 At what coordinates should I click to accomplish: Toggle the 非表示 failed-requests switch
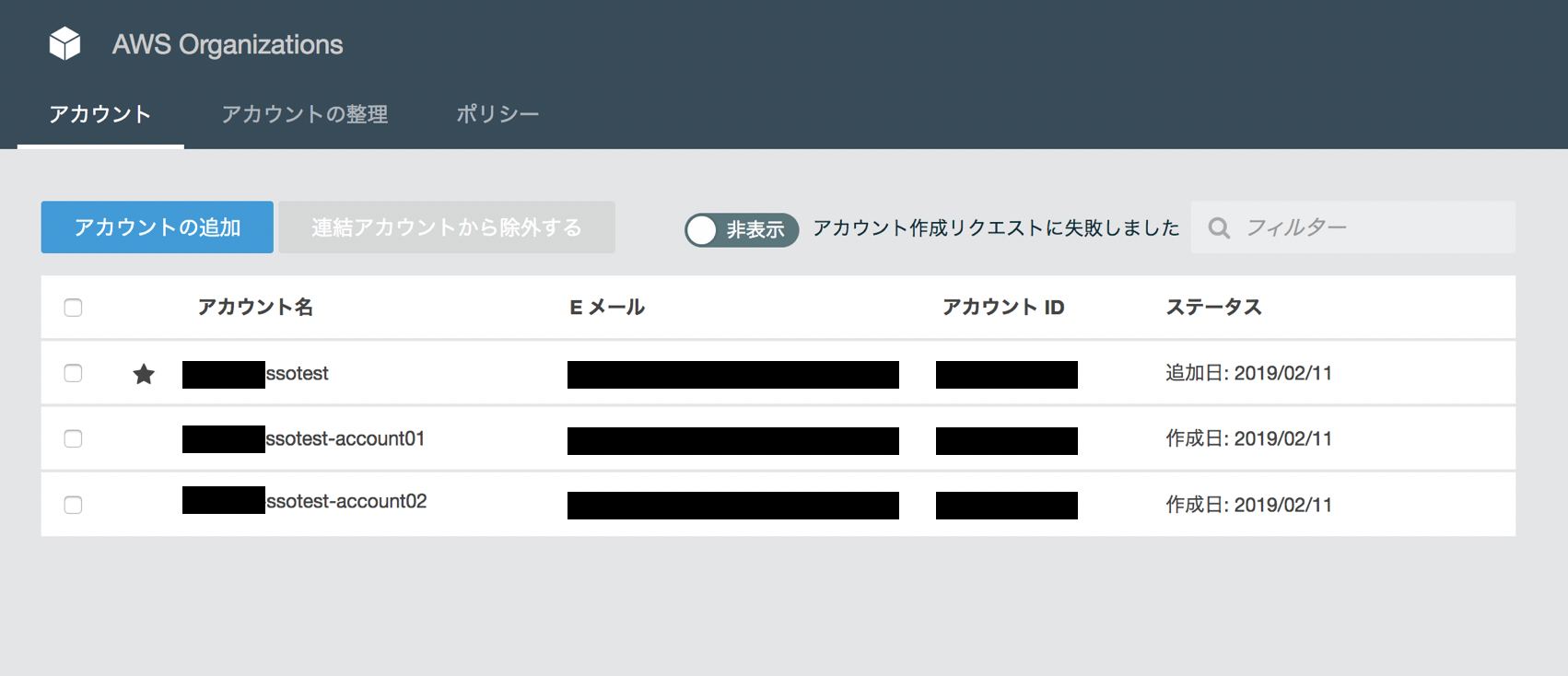click(x=741, y=229)
